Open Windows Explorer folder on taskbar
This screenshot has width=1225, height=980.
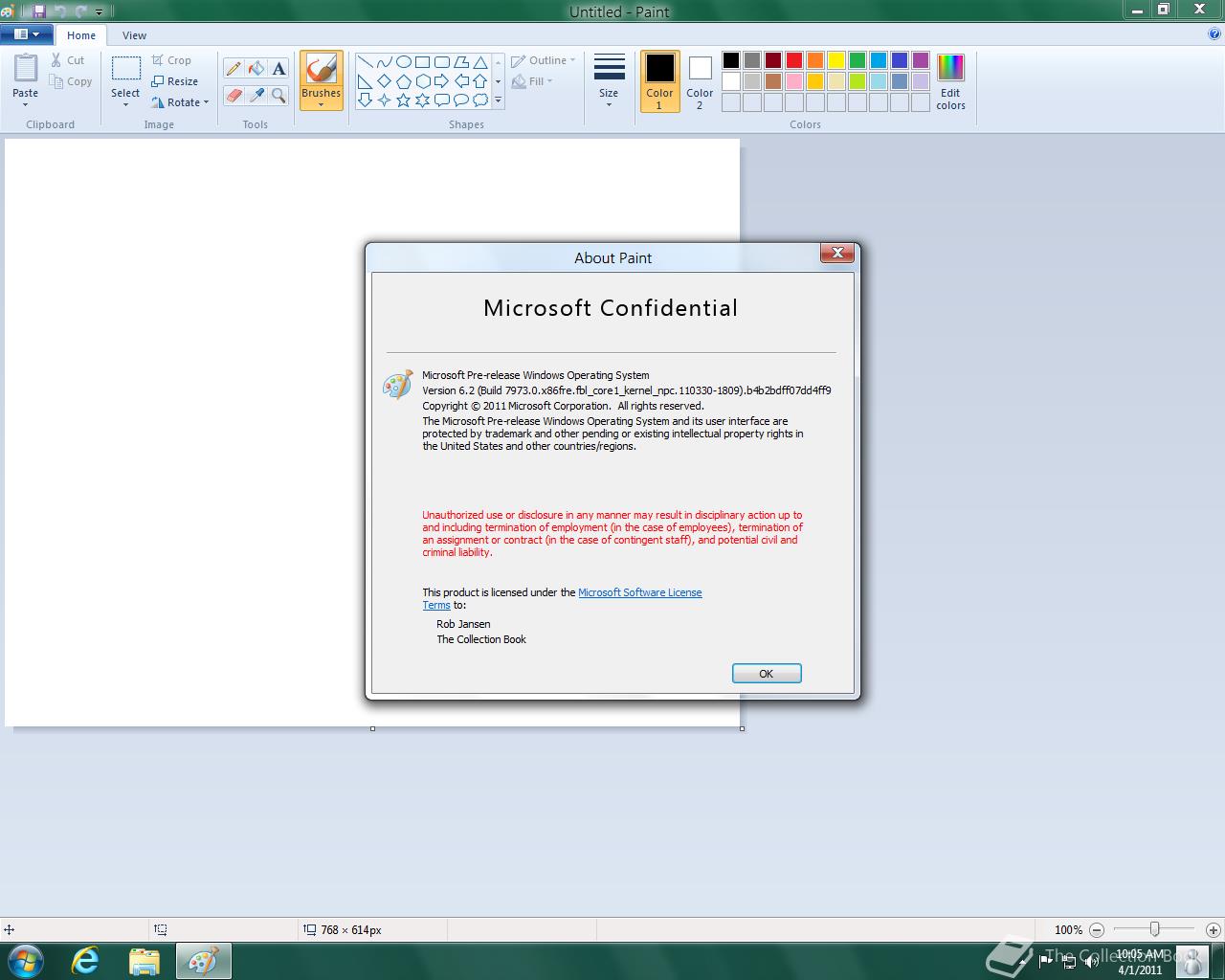click(145, 961)
